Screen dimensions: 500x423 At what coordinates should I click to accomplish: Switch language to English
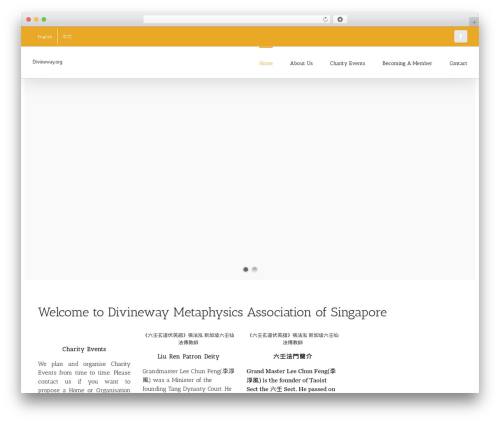point(45,37)
